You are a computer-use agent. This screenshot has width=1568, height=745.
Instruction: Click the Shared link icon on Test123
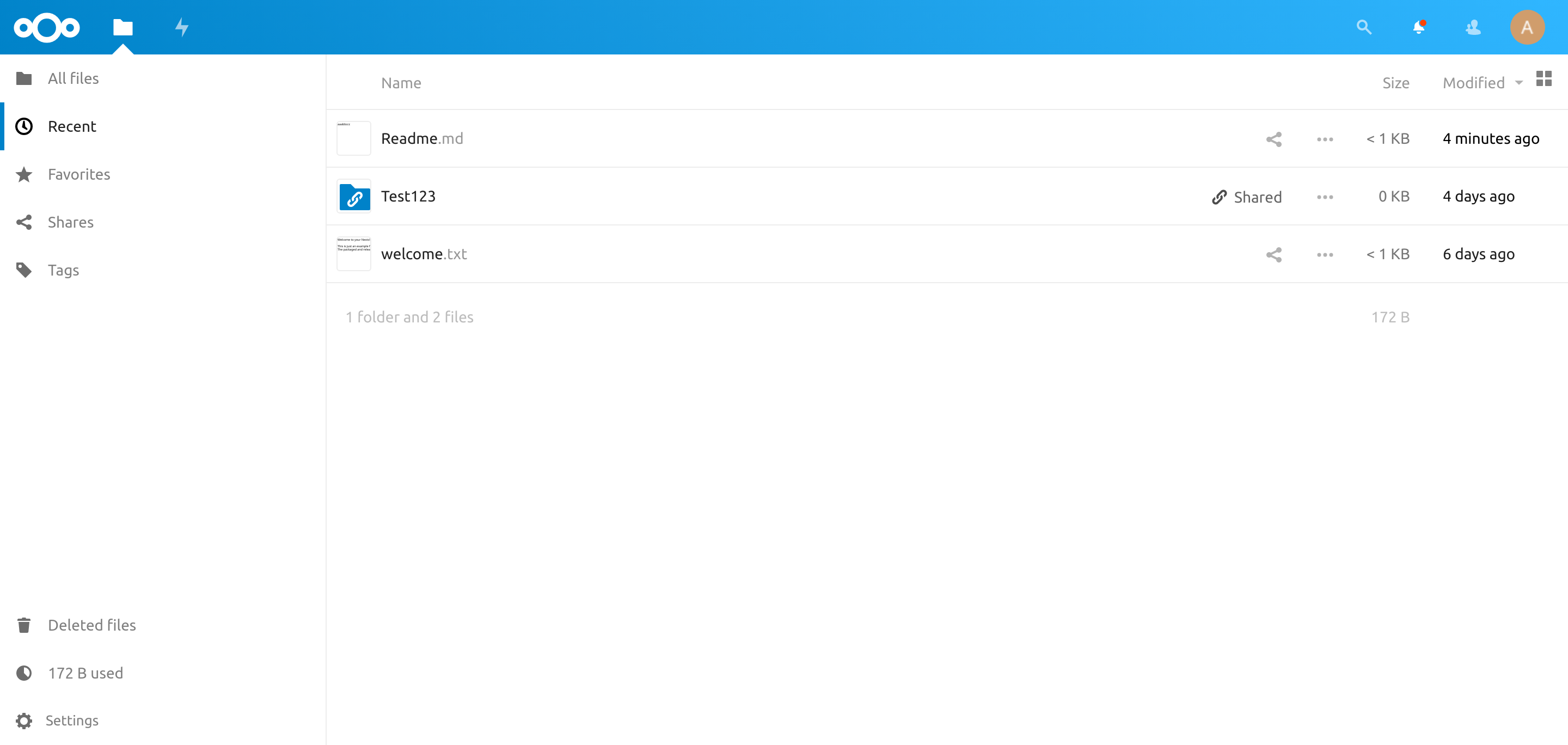[1220, 197]
